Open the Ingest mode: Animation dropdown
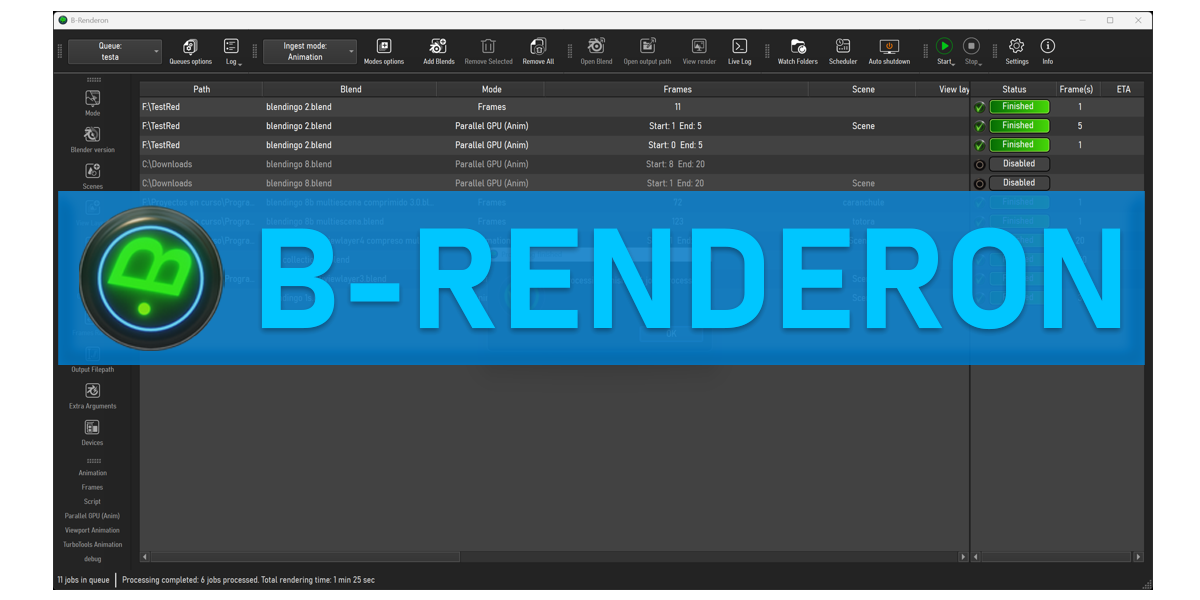 tap(309, 52)
